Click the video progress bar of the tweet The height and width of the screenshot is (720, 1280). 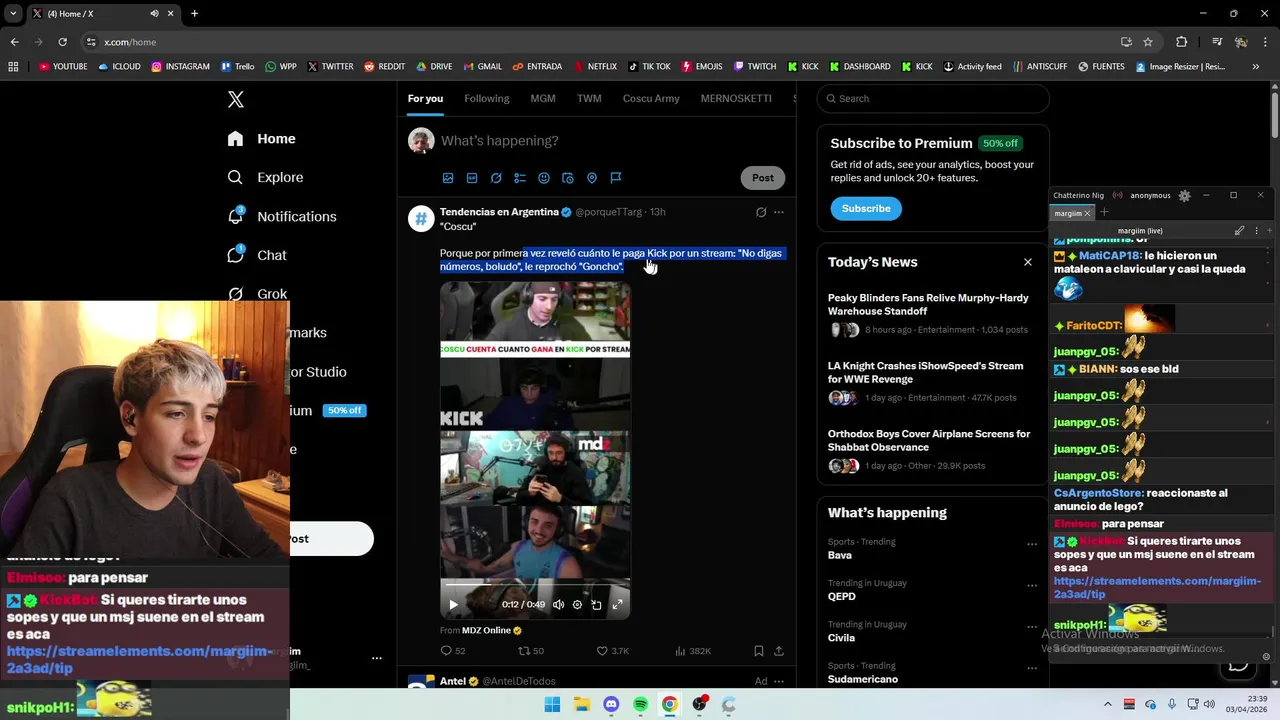tap(535, 583)
